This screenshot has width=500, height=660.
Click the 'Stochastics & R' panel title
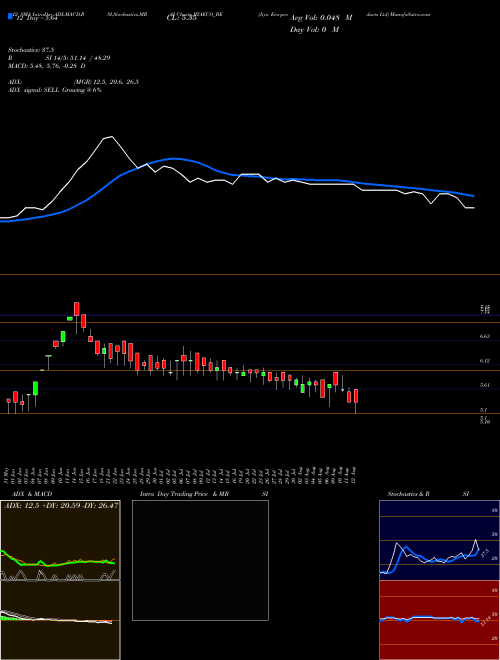(408, 494)
